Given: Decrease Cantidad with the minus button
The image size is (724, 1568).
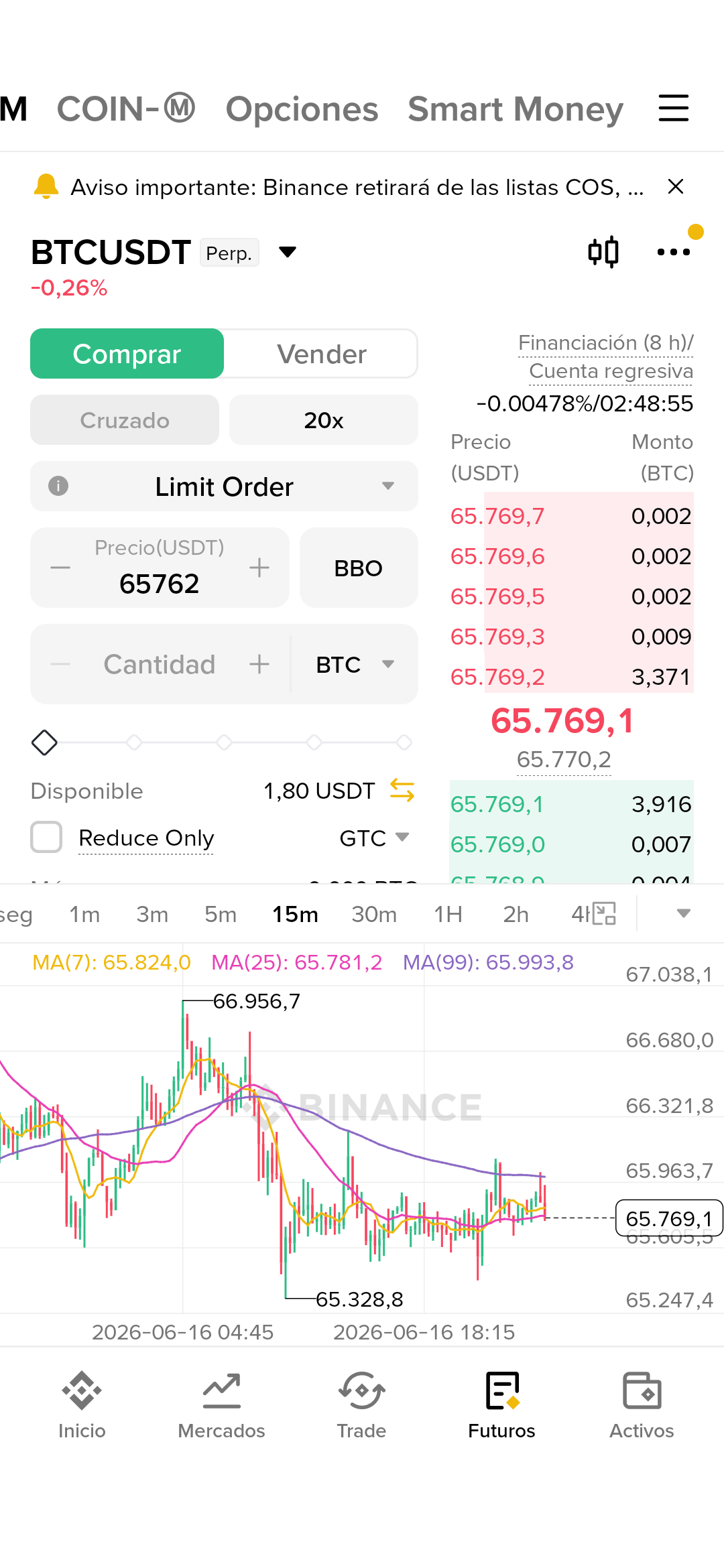Looking at the screenshot, I should click(x=60, y=665).
